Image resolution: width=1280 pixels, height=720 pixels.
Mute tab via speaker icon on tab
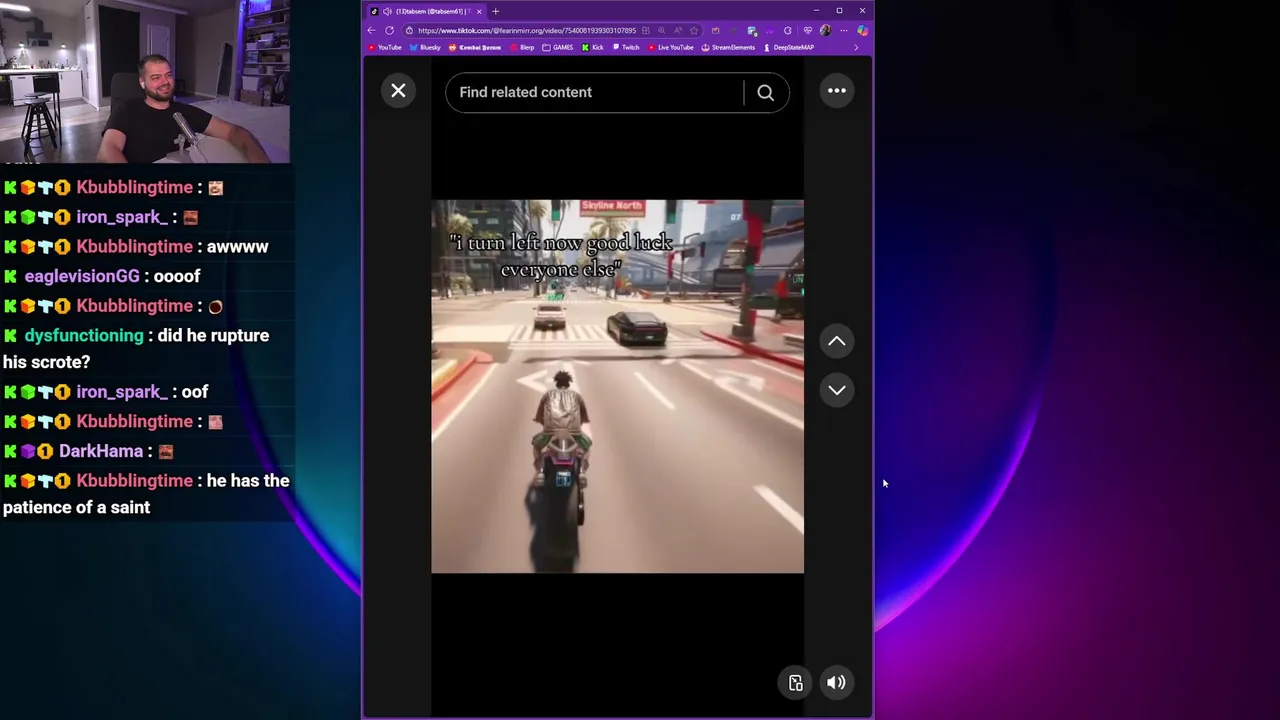coord(387,11)
